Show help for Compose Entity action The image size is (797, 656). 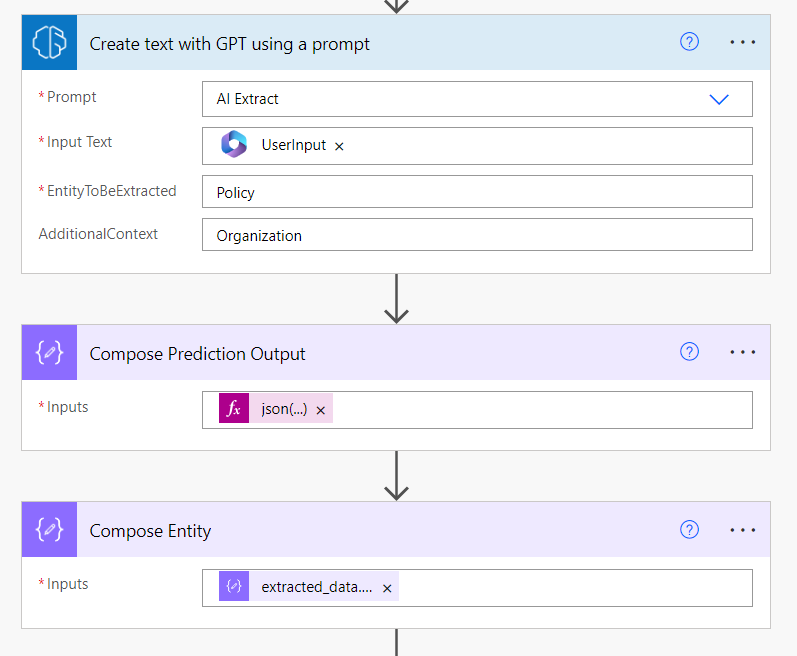click(689, 529)
